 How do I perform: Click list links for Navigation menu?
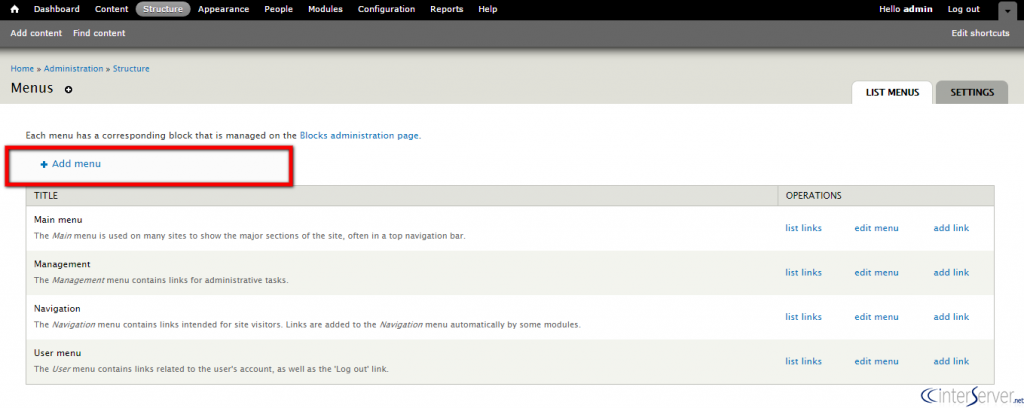[803, 317]
